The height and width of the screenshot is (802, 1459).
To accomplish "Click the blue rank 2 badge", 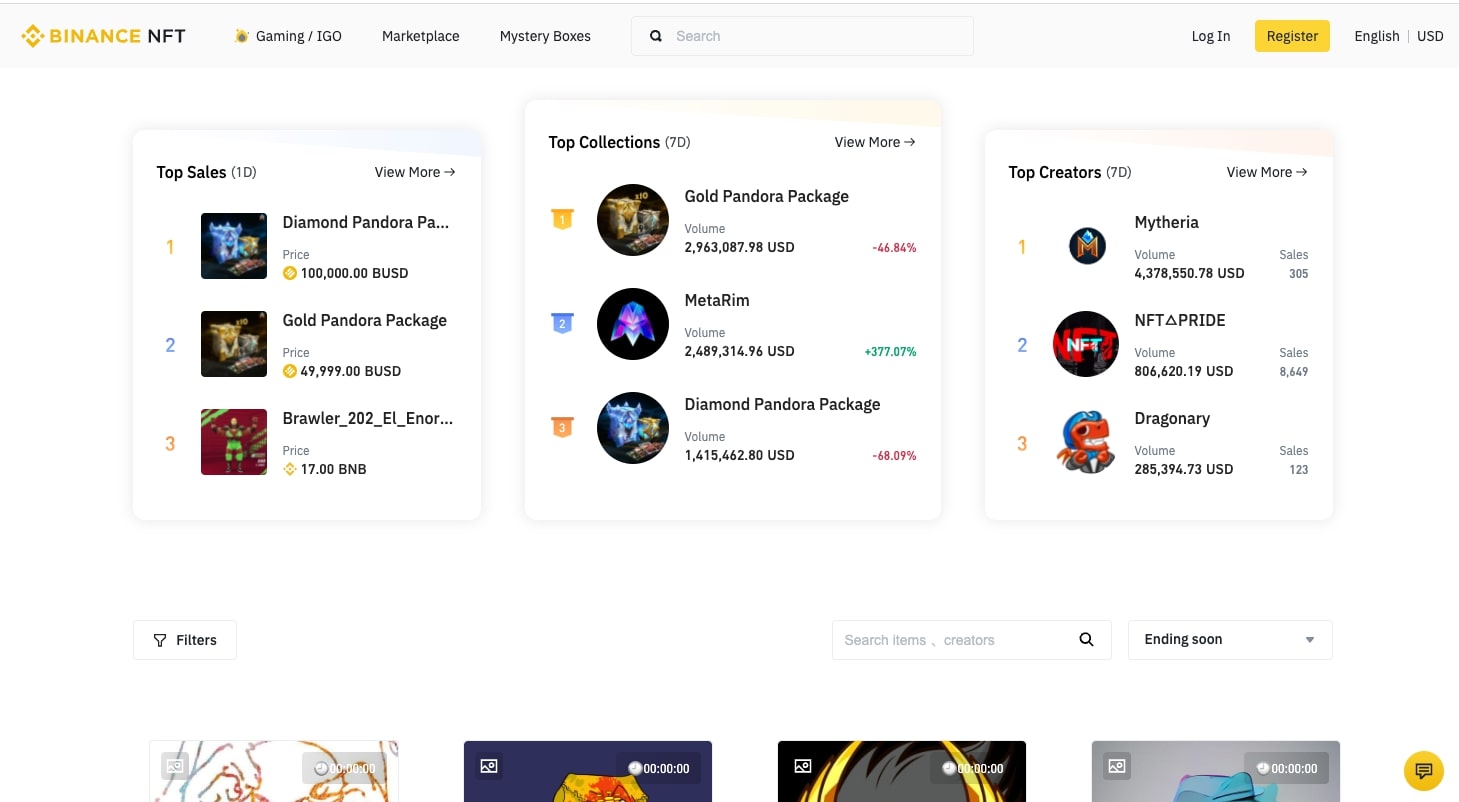I will pos(562,323).
